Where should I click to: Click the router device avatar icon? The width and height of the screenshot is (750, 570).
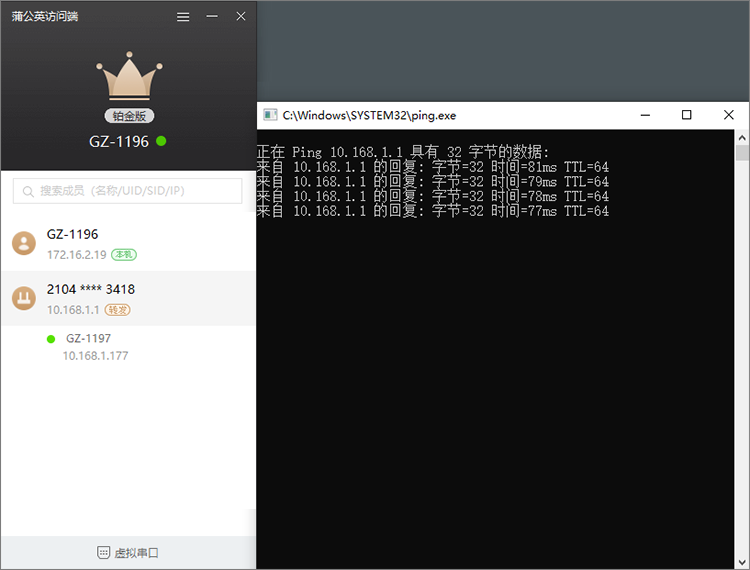coord(24,298)
